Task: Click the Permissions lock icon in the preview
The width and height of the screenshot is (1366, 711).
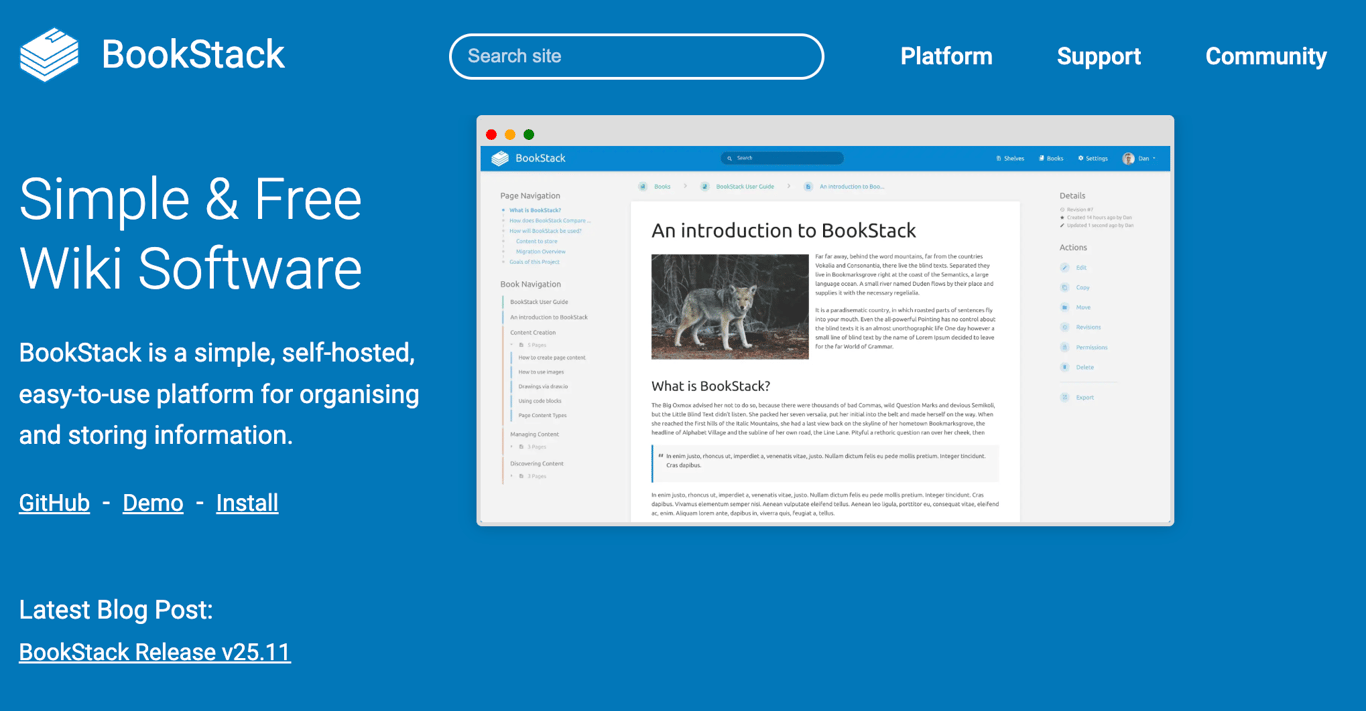Action: 1065,348
